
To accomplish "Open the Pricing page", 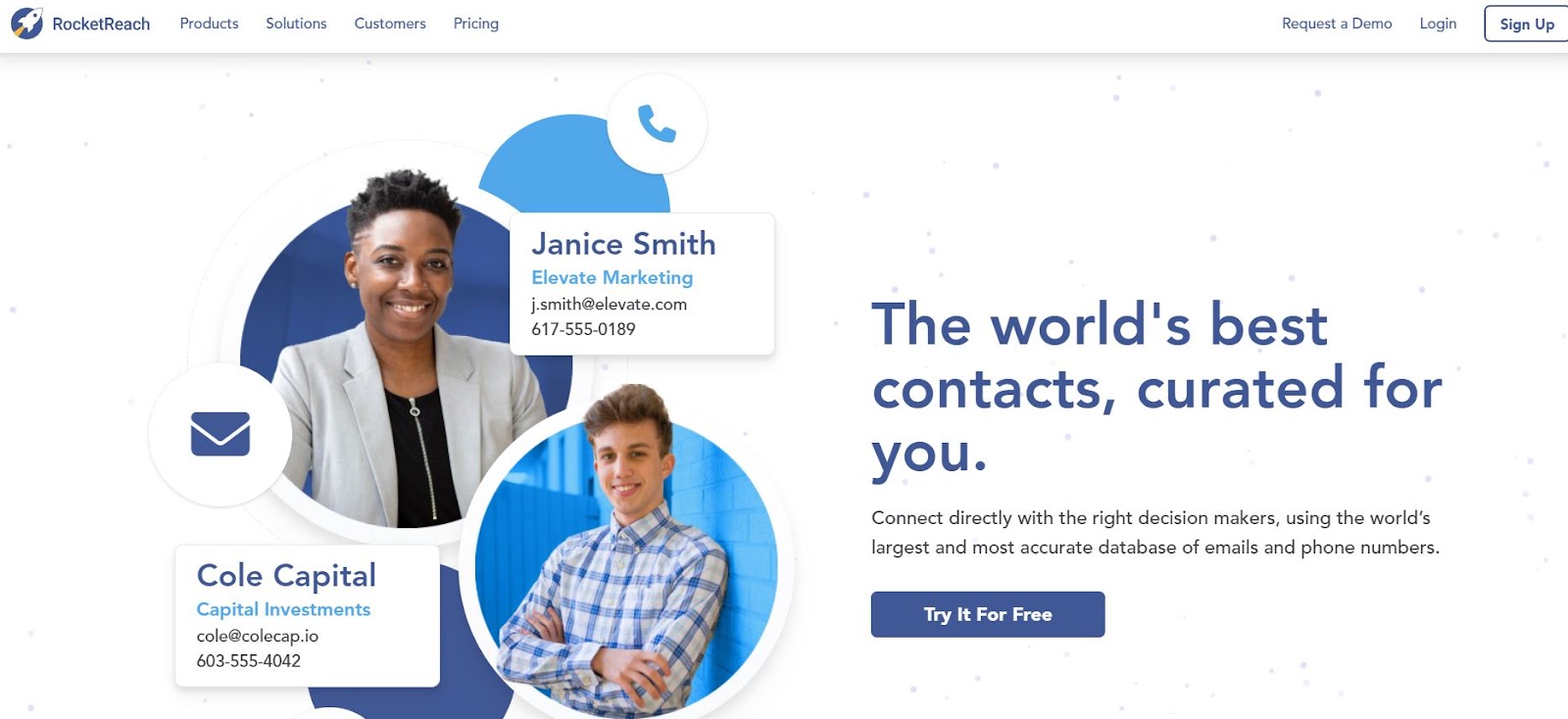I will [476, 24].
